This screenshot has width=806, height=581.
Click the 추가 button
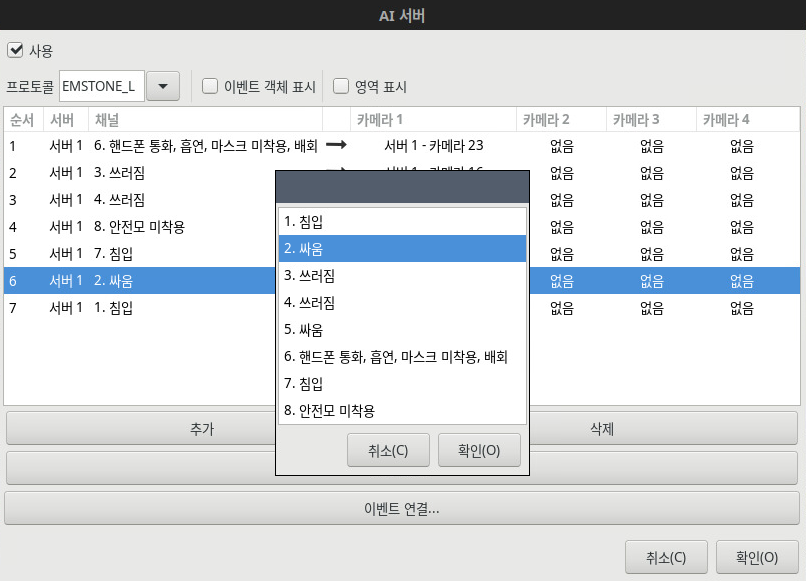click(x=140, y=428)
